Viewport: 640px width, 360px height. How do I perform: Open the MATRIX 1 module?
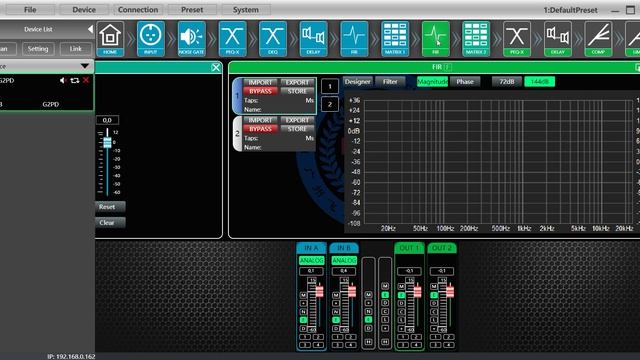395,39
